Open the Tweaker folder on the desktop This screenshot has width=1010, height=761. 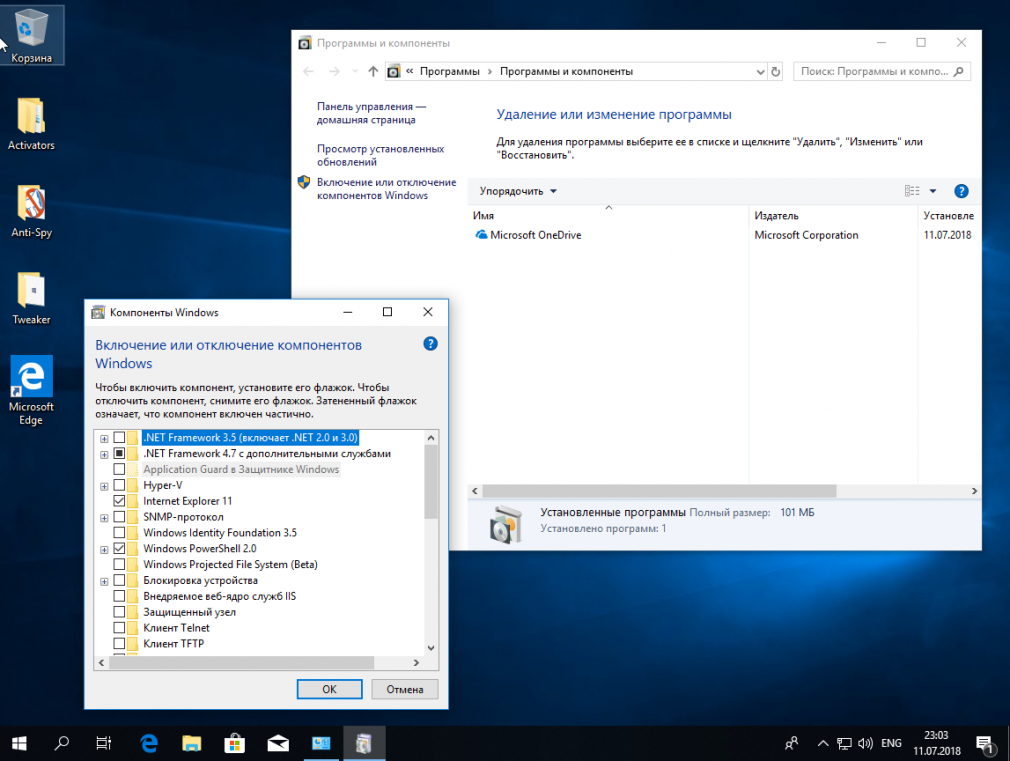tap(31, 298)
